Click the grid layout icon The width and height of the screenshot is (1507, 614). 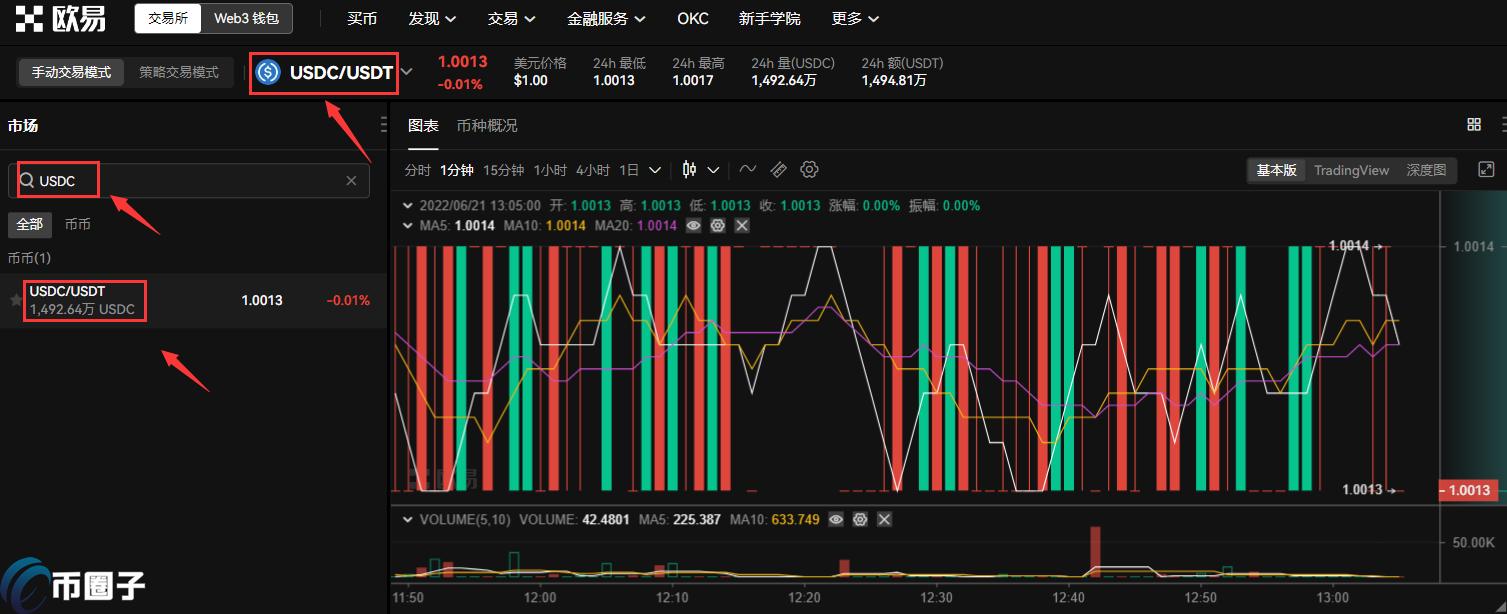click(x=1473, y=125)
